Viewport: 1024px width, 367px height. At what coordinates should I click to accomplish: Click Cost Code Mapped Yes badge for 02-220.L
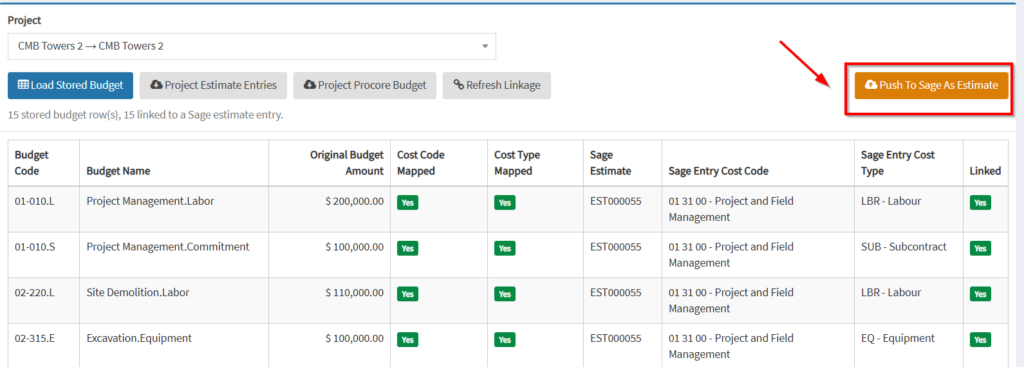[x=408, y=295]
